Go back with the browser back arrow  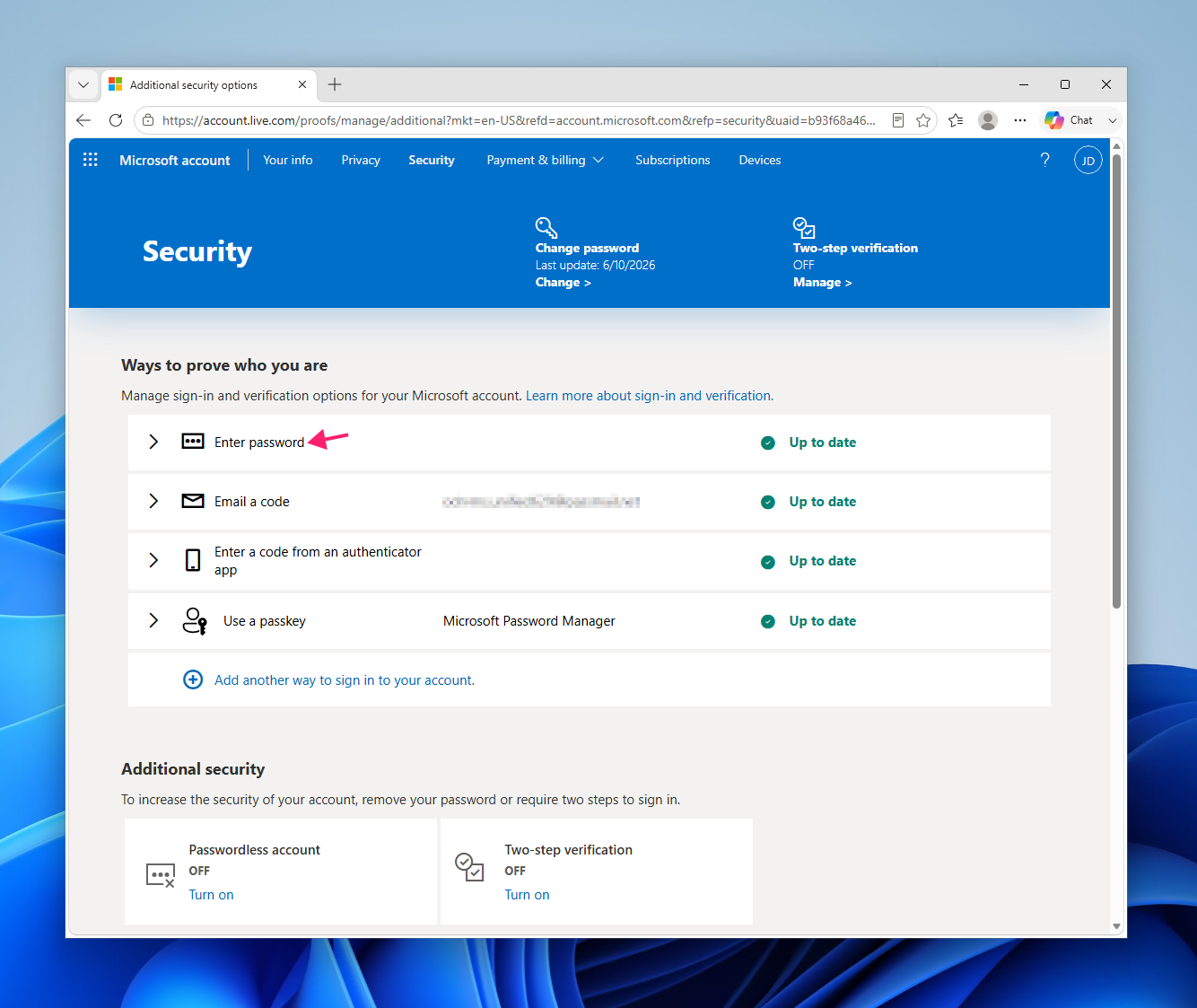point(83,120)
